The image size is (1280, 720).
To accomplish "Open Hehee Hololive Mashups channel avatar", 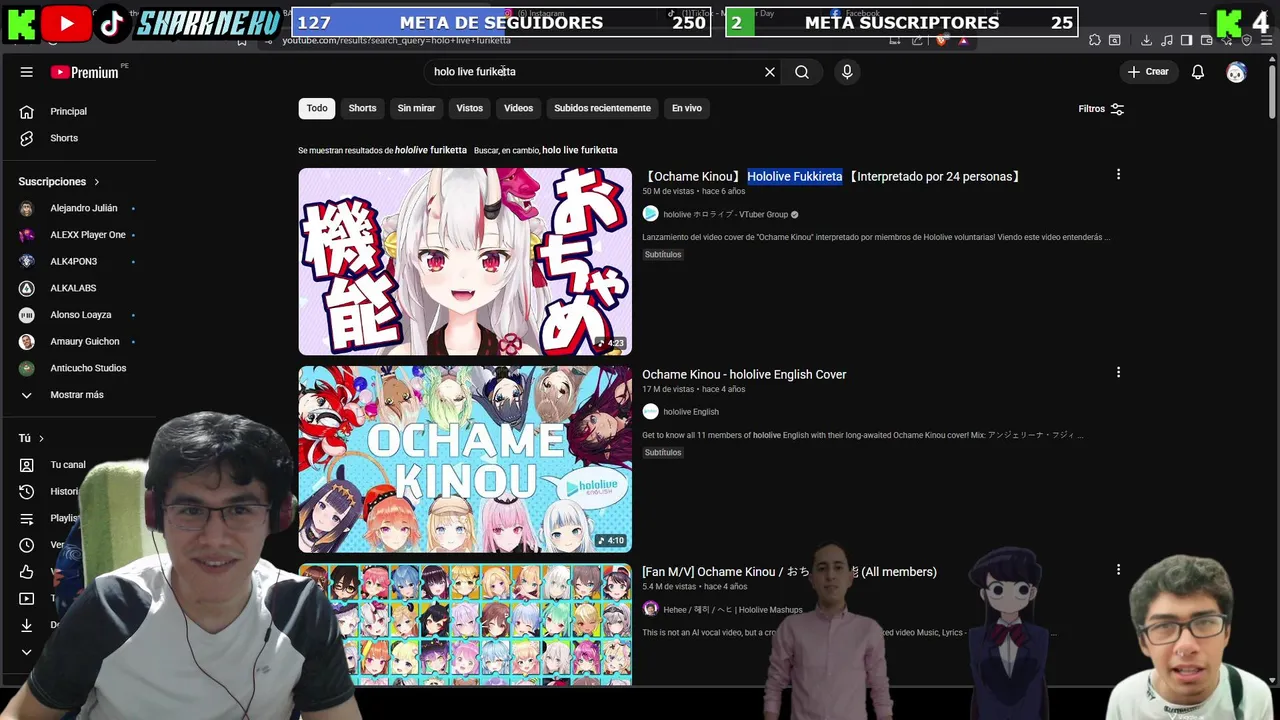I will click(x=650, y=609).
